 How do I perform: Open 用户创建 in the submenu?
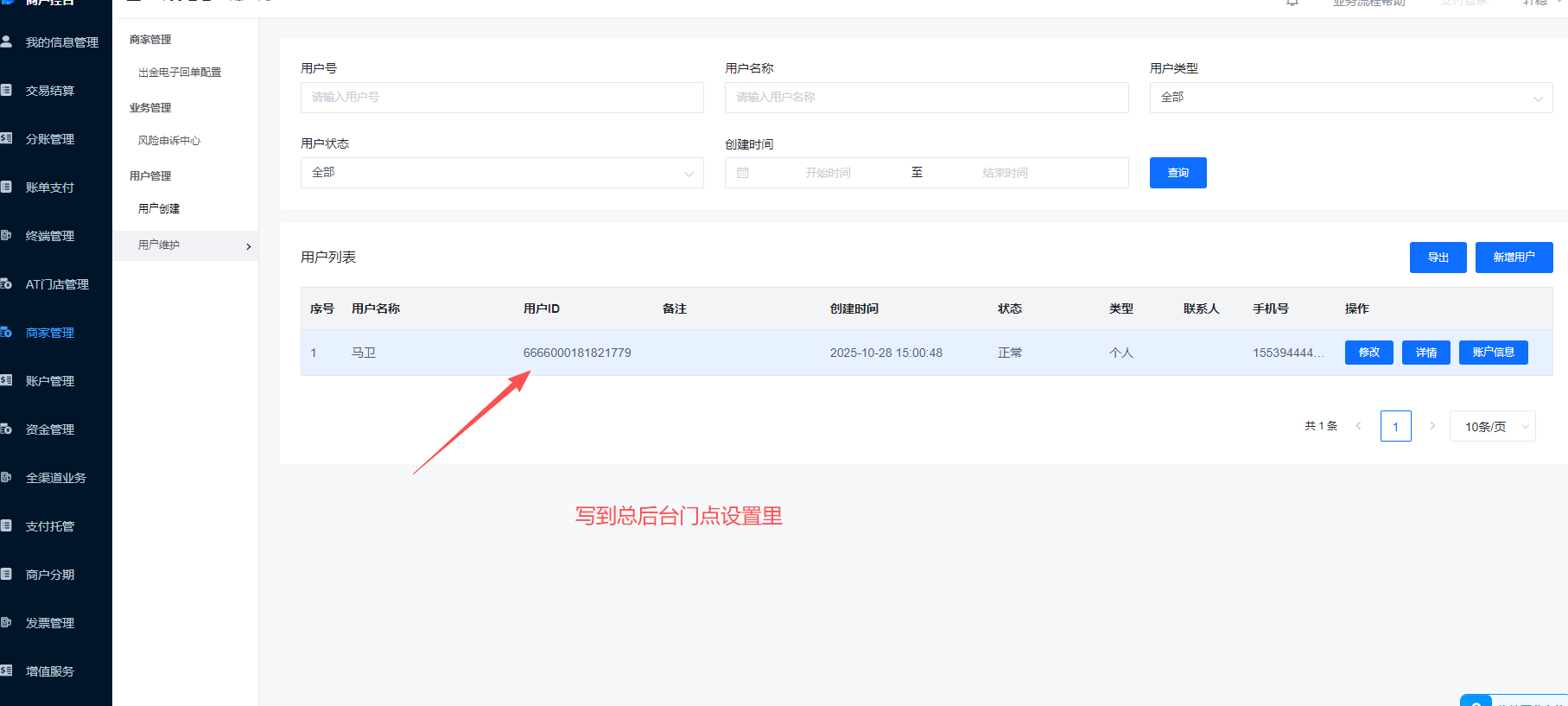coord(159,209)
